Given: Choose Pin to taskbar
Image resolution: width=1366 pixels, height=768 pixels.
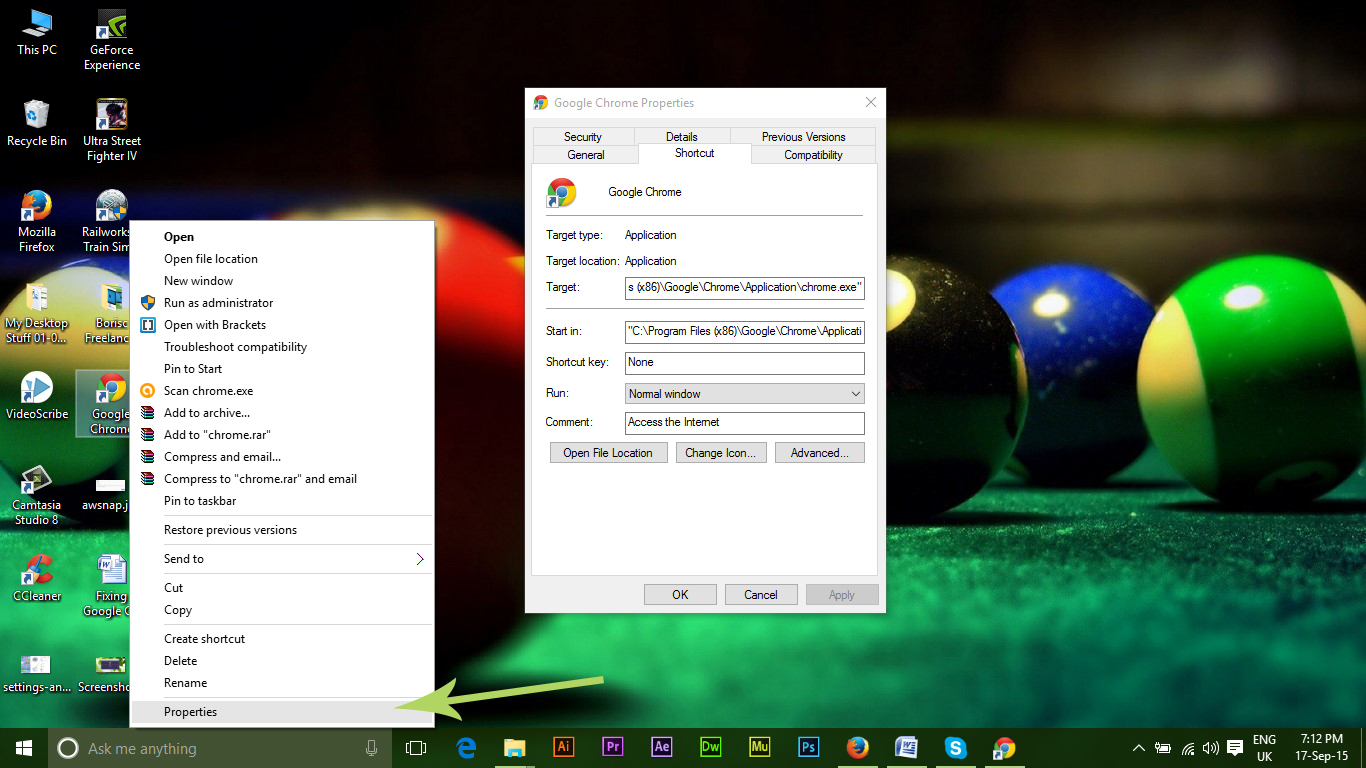Looking at the screenshot, I should click(283, 501).
